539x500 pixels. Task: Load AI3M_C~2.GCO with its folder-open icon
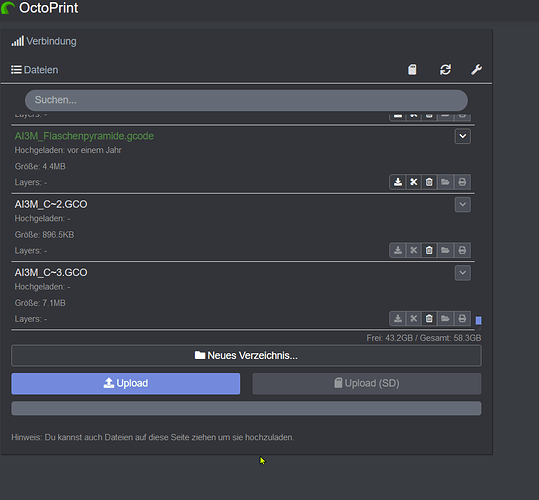tap(446, 250)
